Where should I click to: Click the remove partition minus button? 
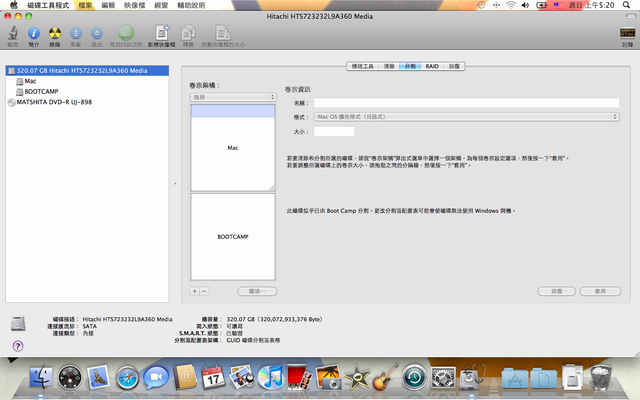[x=204, y=291]
